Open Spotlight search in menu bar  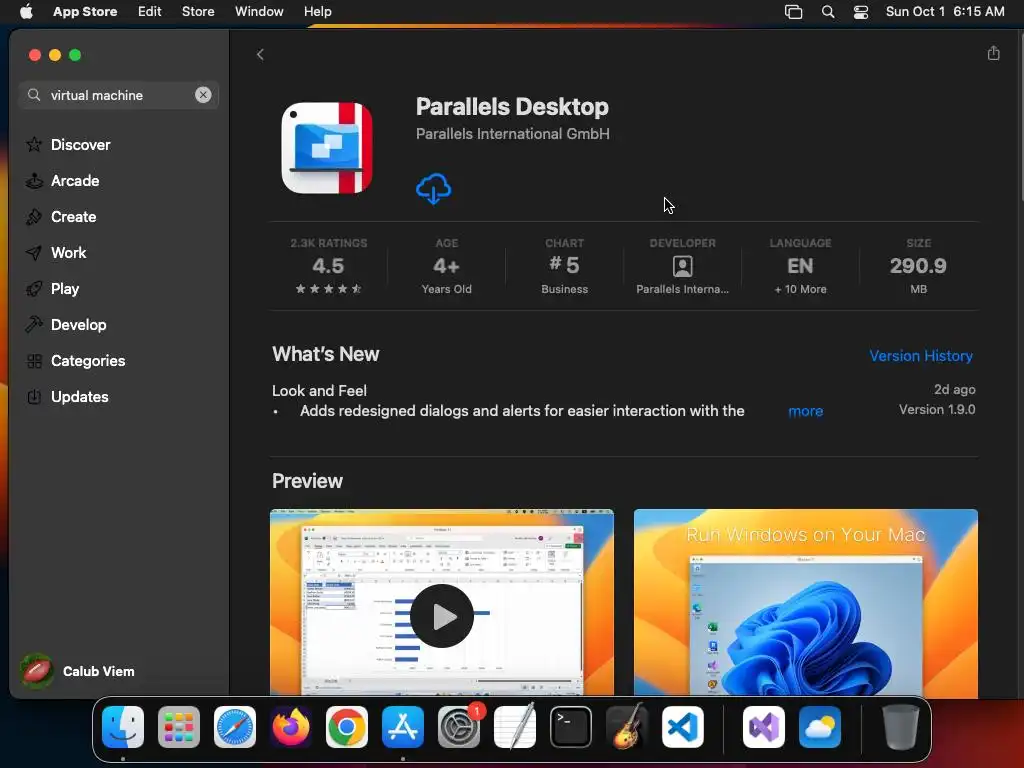pyautogui.click(x=827, y=12)
